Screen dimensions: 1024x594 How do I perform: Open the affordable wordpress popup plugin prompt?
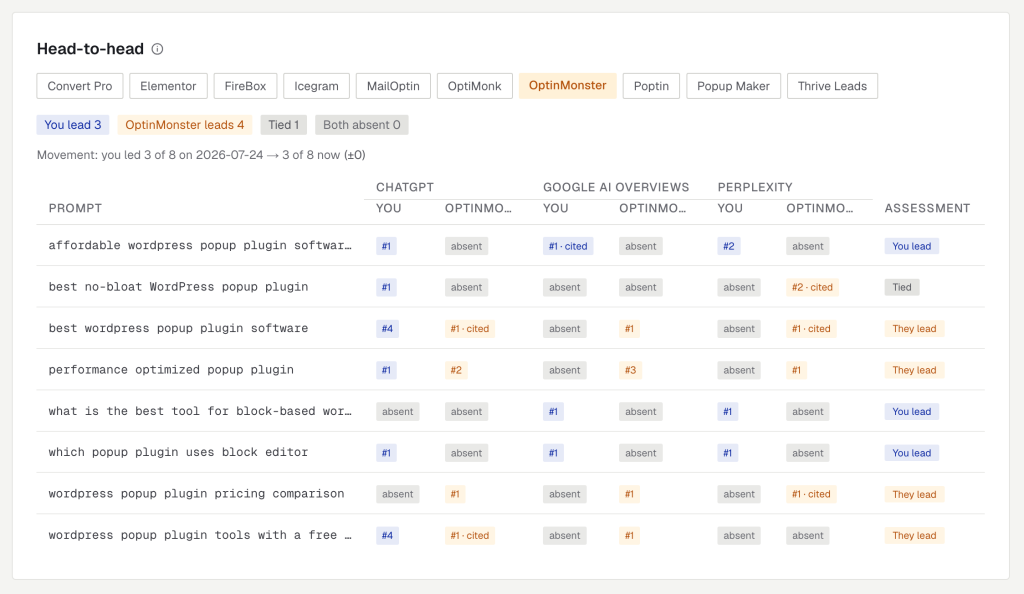tap(200, 245)
